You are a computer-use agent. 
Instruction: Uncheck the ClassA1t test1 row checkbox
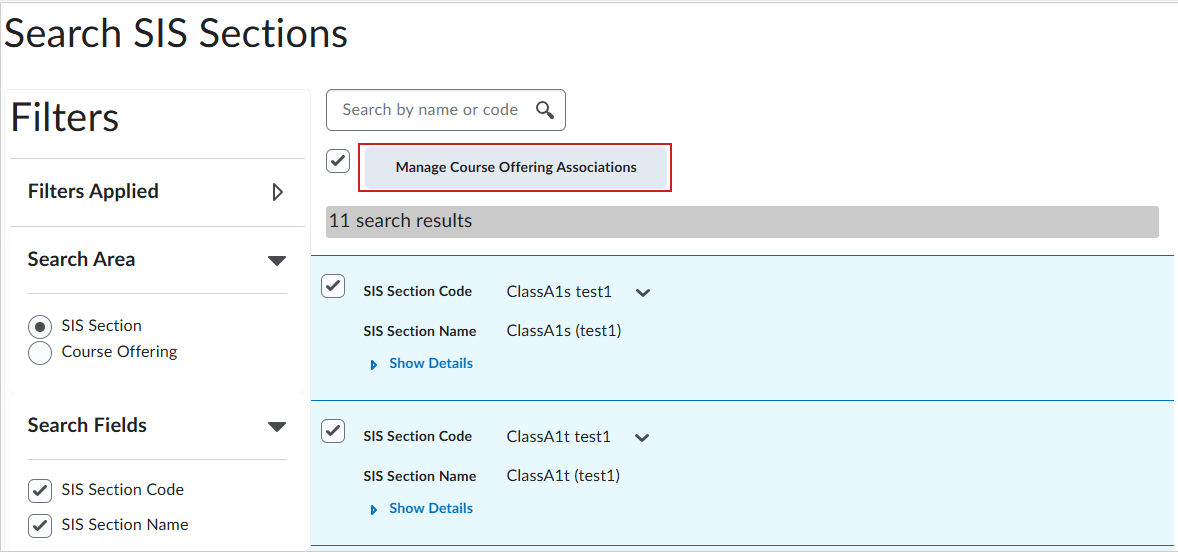(333, 431)
